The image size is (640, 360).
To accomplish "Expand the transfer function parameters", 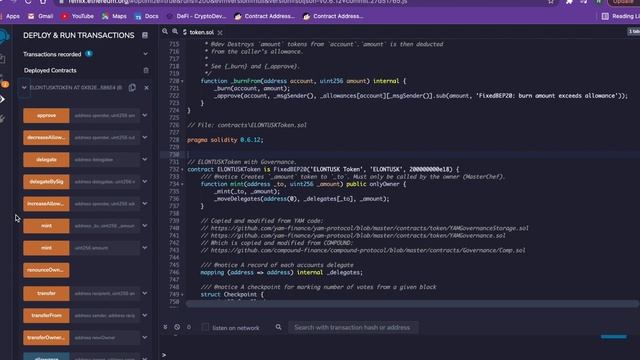I will 145,293.
